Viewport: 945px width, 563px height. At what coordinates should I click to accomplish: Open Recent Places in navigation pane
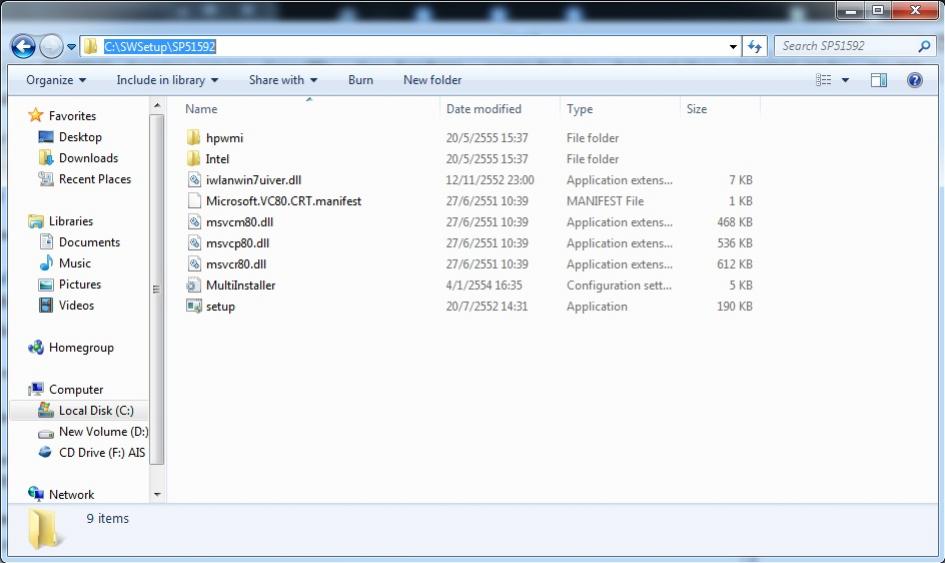(95, 179)
